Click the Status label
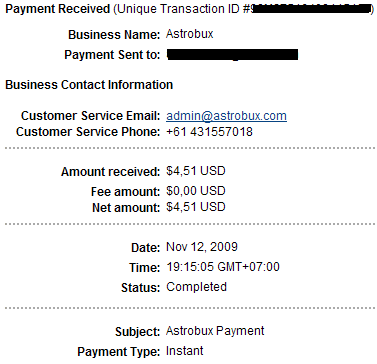Screen dimensions: 377x364 [141, 288]
